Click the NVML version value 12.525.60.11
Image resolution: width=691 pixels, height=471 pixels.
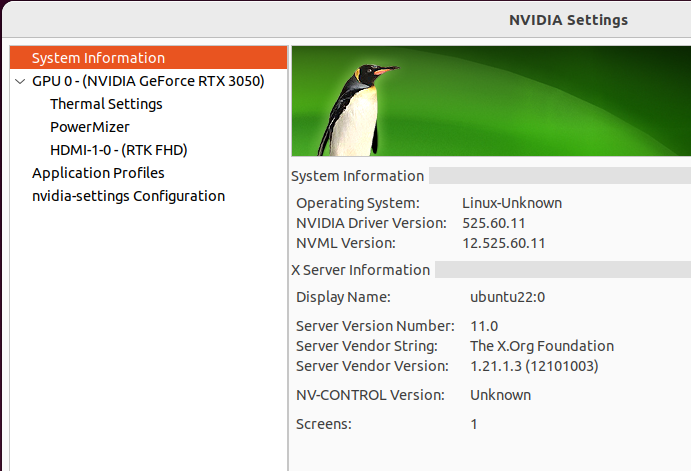(504, 243)
